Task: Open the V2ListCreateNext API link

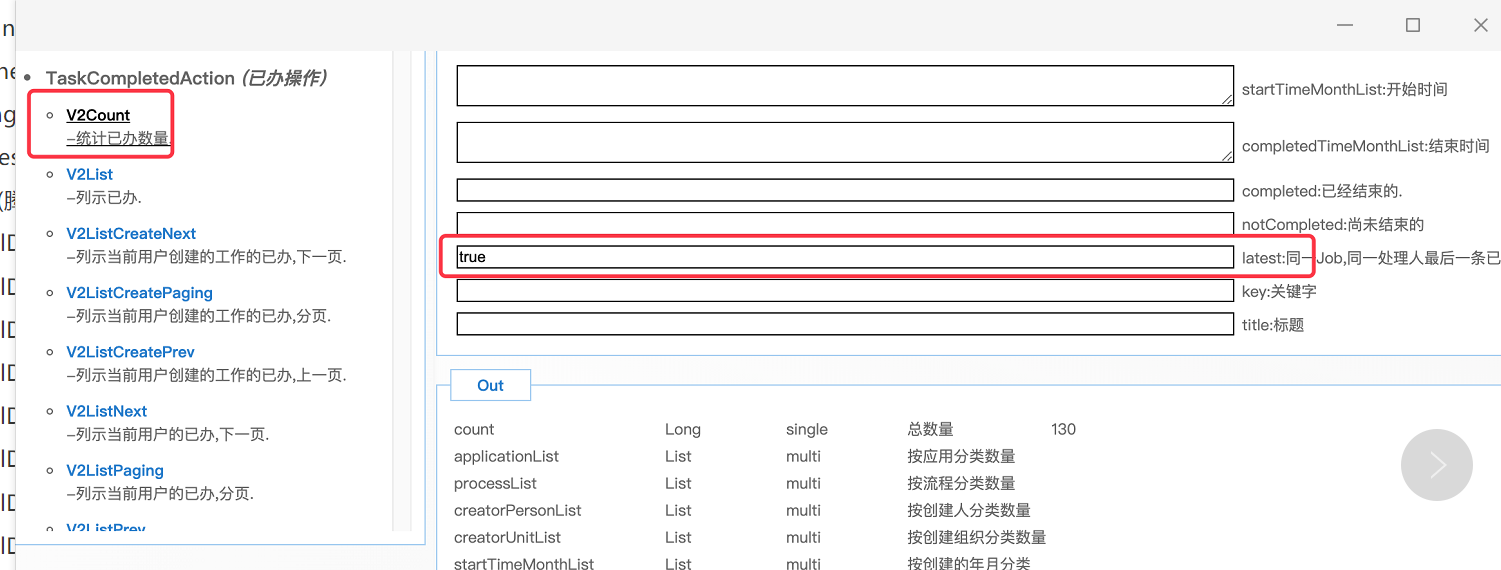Action: (x=131, y=233)
